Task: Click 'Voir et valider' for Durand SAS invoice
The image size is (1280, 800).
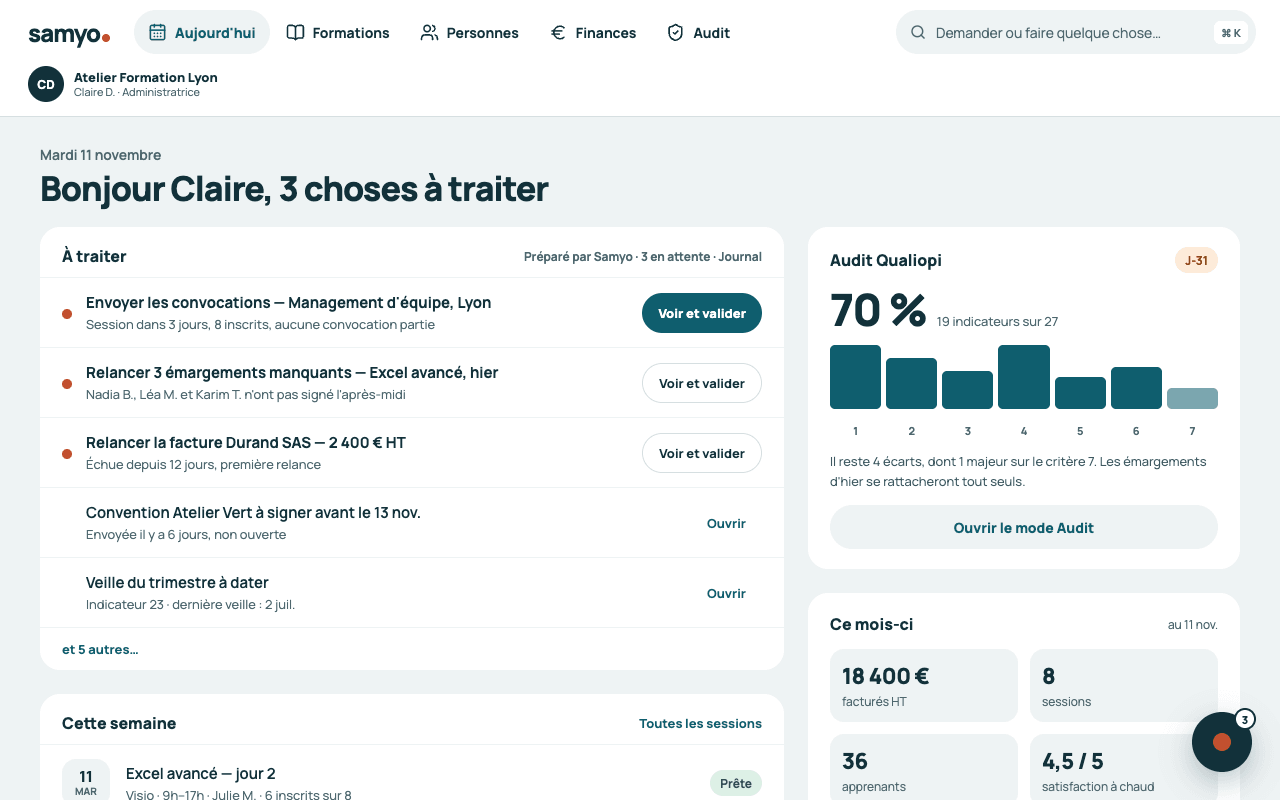Action: [x=702, y=453]
